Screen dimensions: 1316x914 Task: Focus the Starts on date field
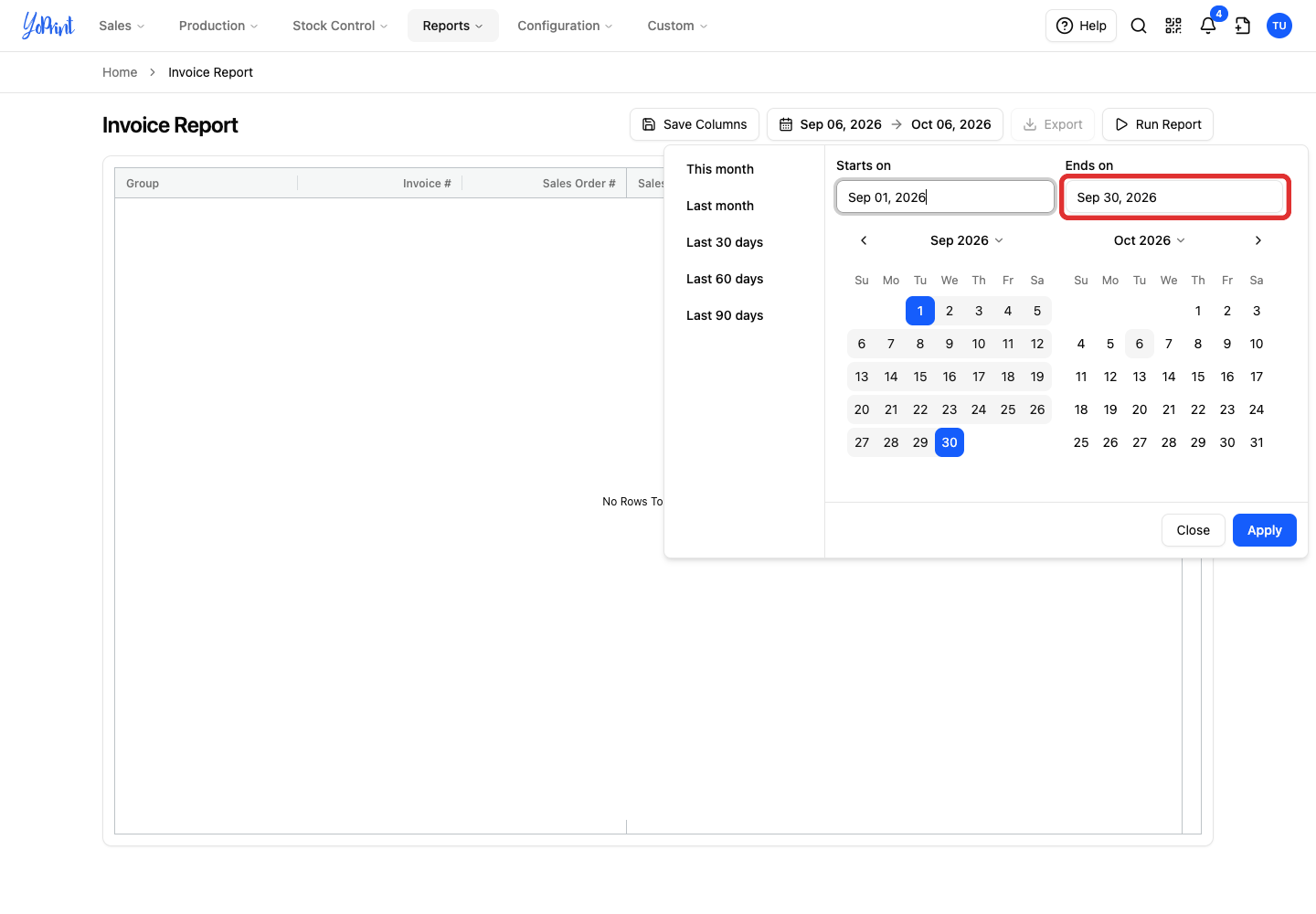point(945,197)
